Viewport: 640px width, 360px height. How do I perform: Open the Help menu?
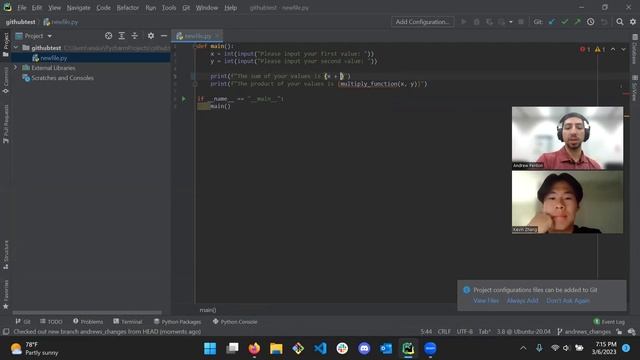[x=231, y=8]
